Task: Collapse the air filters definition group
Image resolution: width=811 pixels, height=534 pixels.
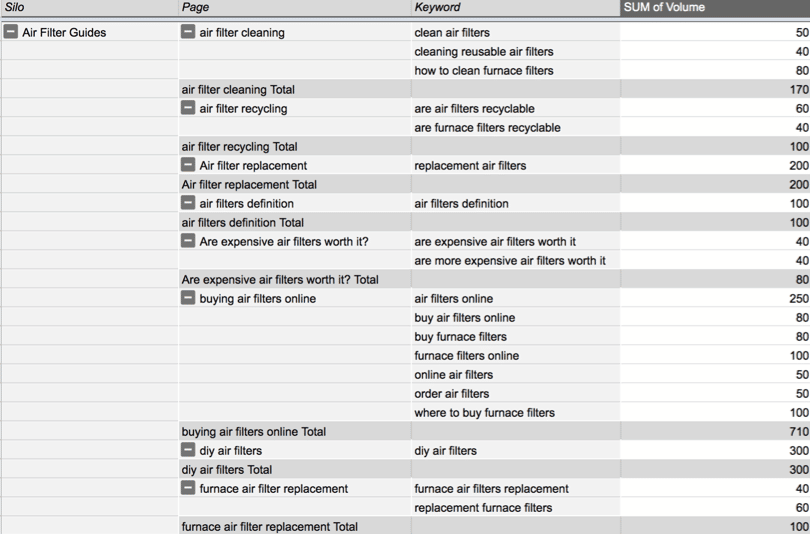Action: pos(188,203)
